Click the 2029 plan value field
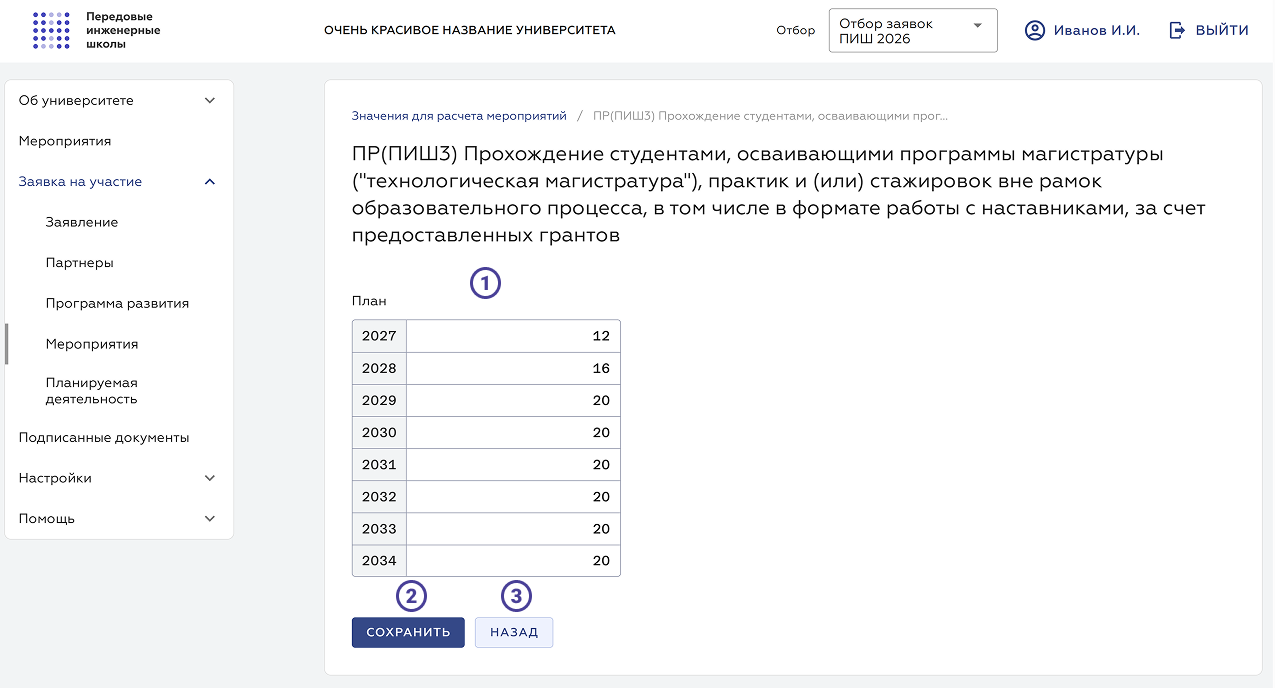 [x=513, y=400]
